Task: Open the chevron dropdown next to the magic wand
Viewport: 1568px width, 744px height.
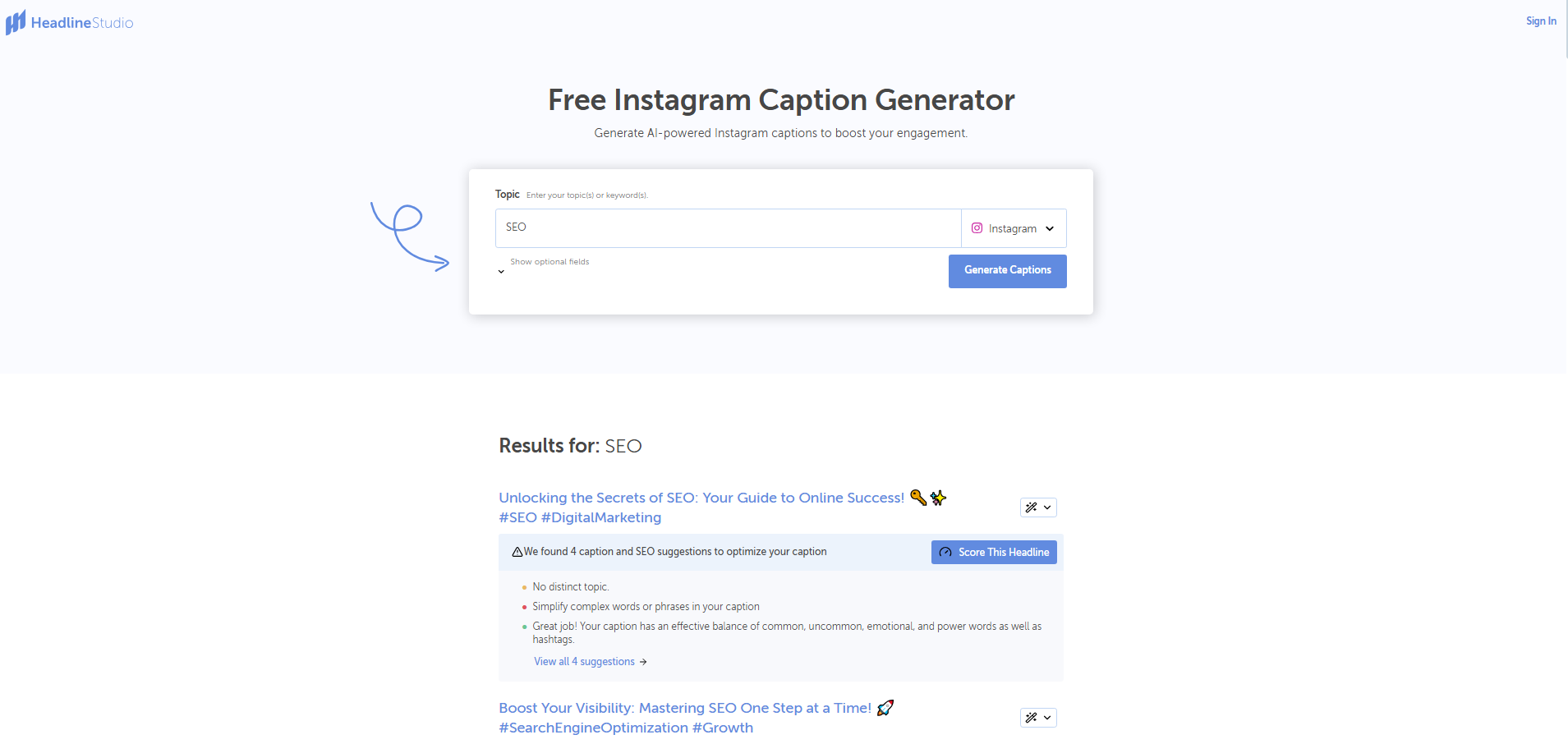Action: pyautogui.click(x=1047, y=507)
